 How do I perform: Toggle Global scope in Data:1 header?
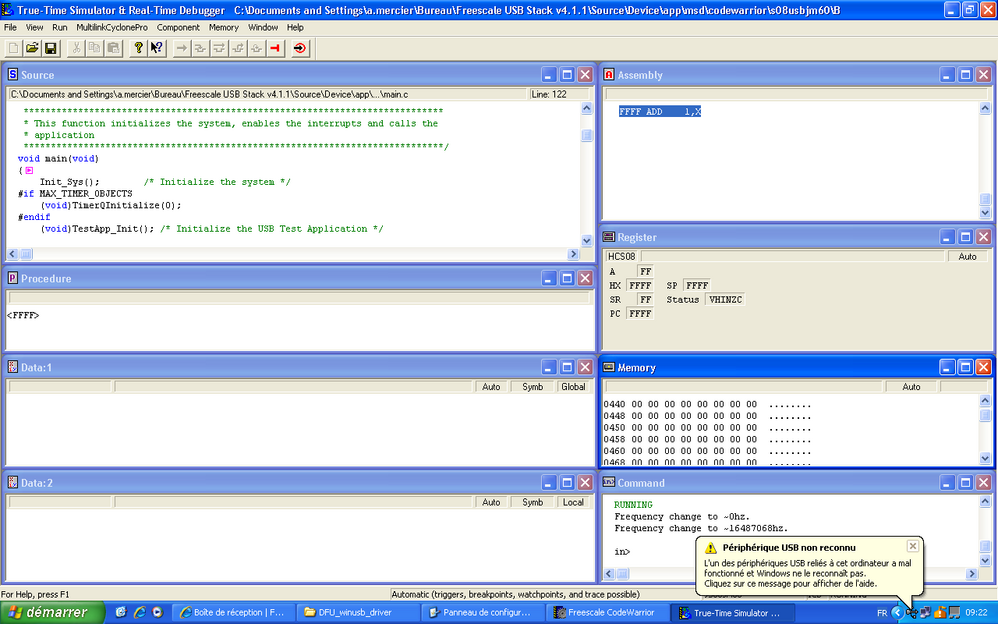pos(573,387)
